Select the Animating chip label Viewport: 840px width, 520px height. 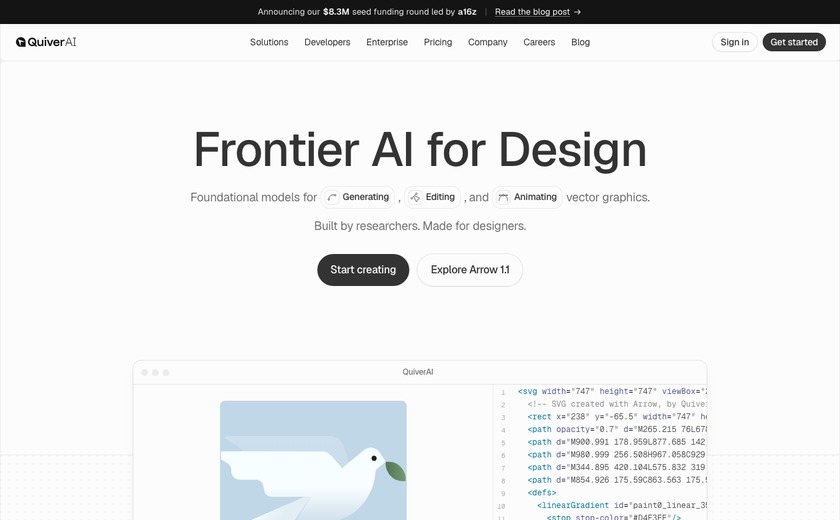(x=535, y=197)
